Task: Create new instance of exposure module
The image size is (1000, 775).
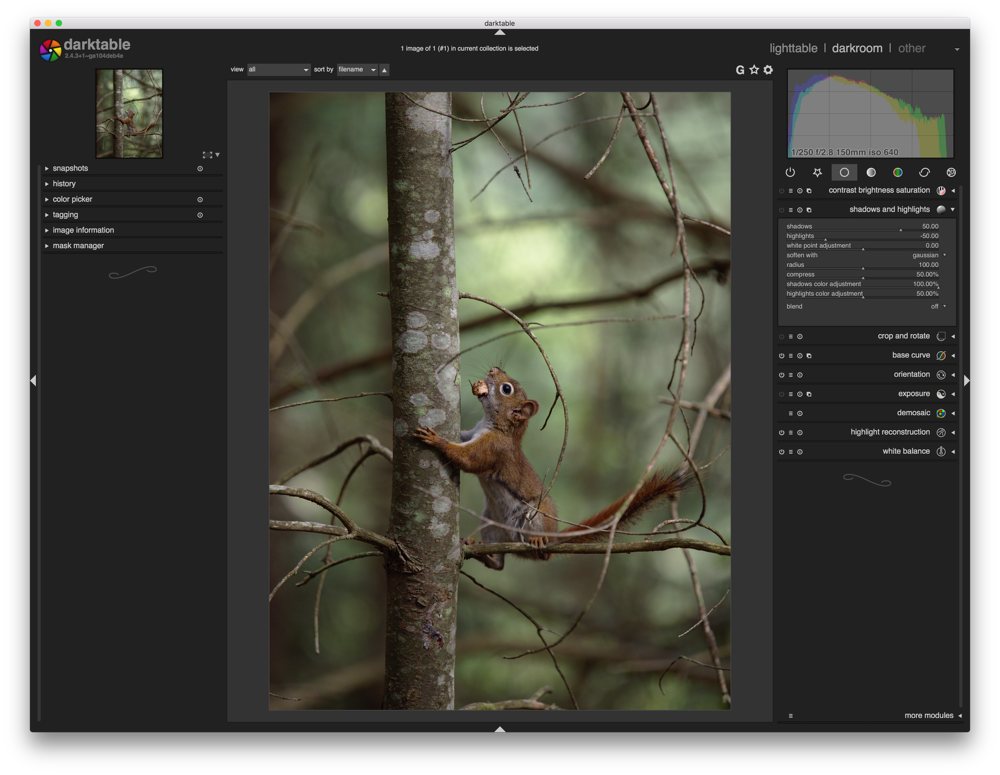Action: click(809, 394)
